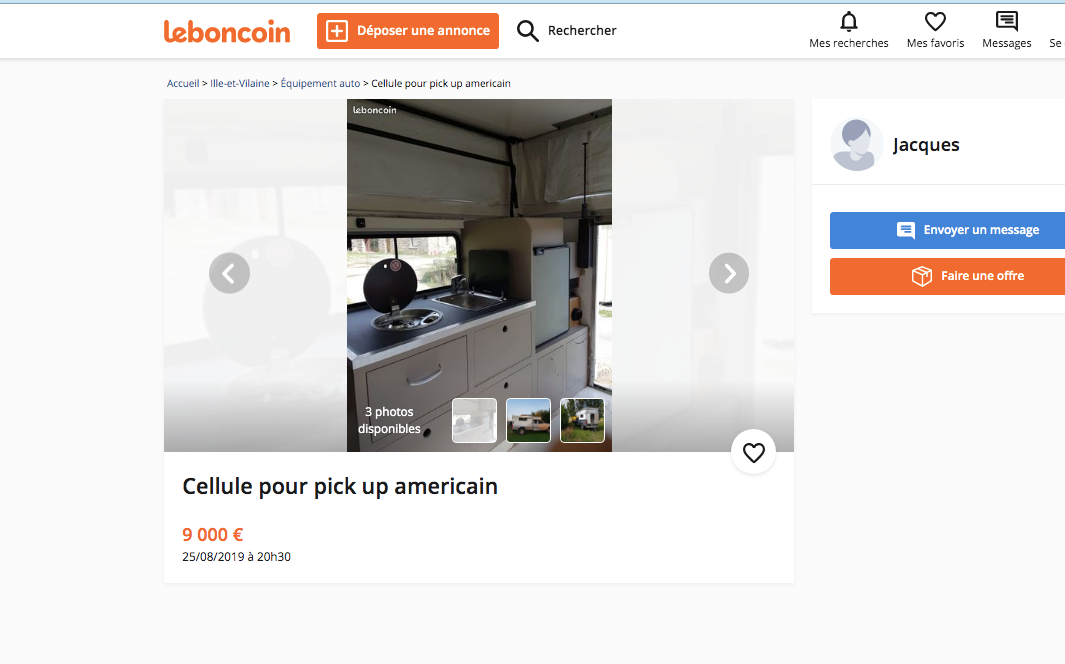Open the seller name Jacques
The height and width of the screenshot is (664, 1065).
(926, 145)
